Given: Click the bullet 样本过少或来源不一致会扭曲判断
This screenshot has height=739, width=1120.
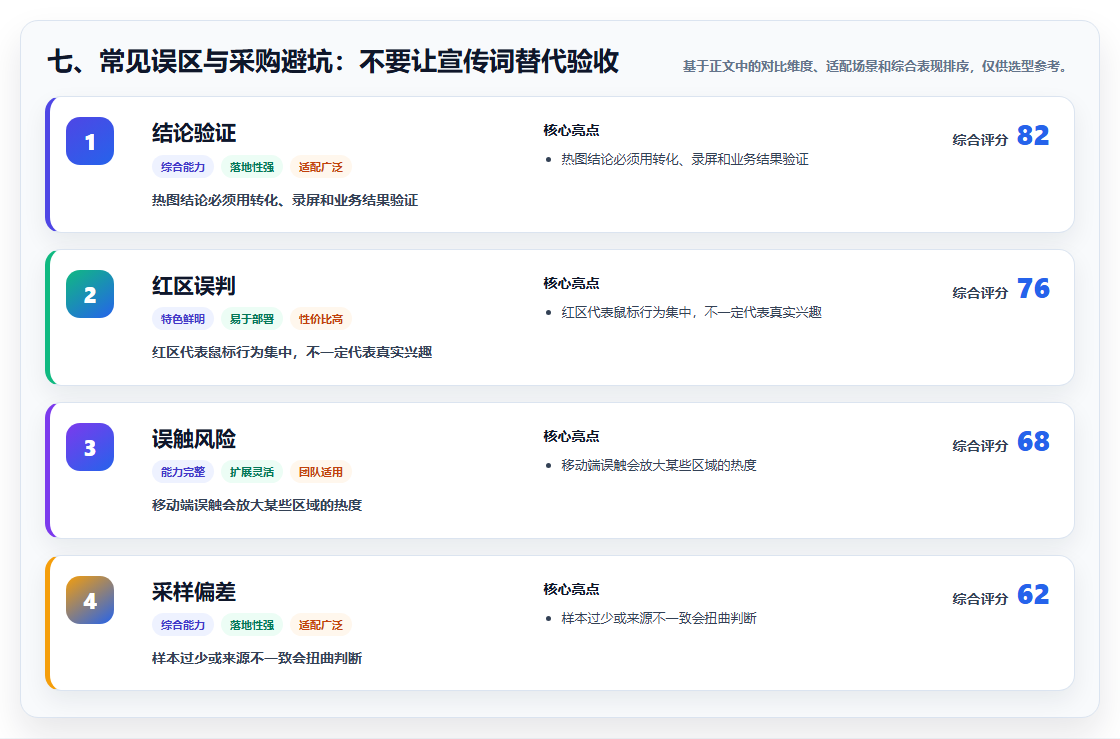Looking at the screenshot, I should point(658,618).
